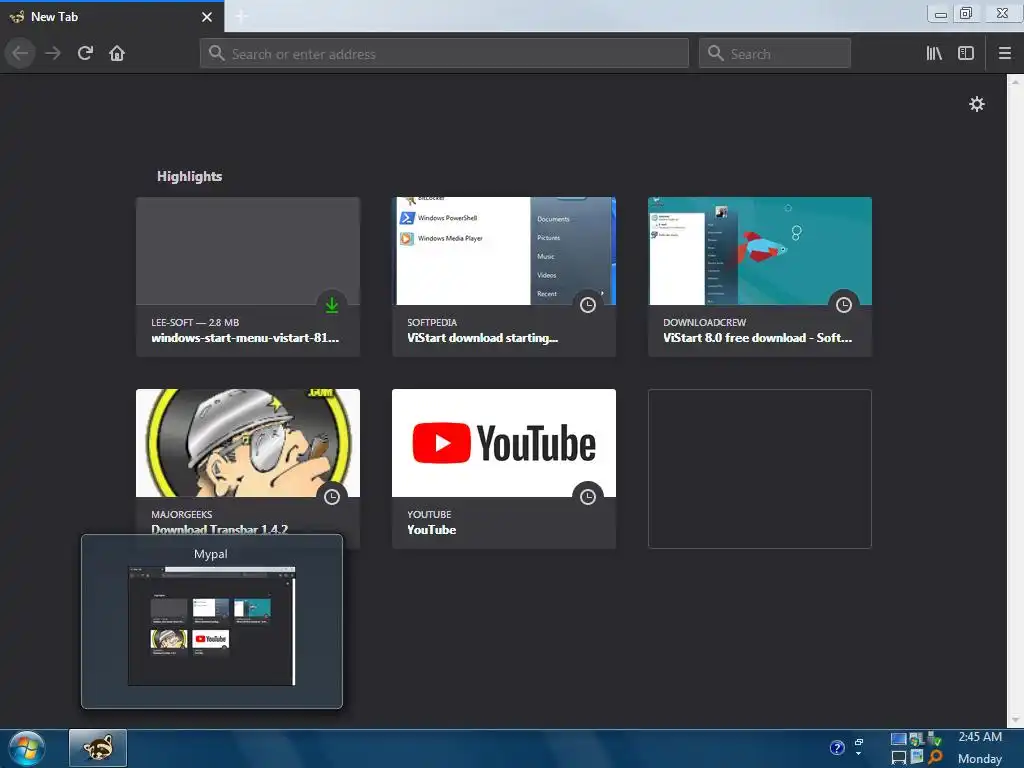Open New Tab preferences gear
The image size is (1024, 768).
pos(976,104)
